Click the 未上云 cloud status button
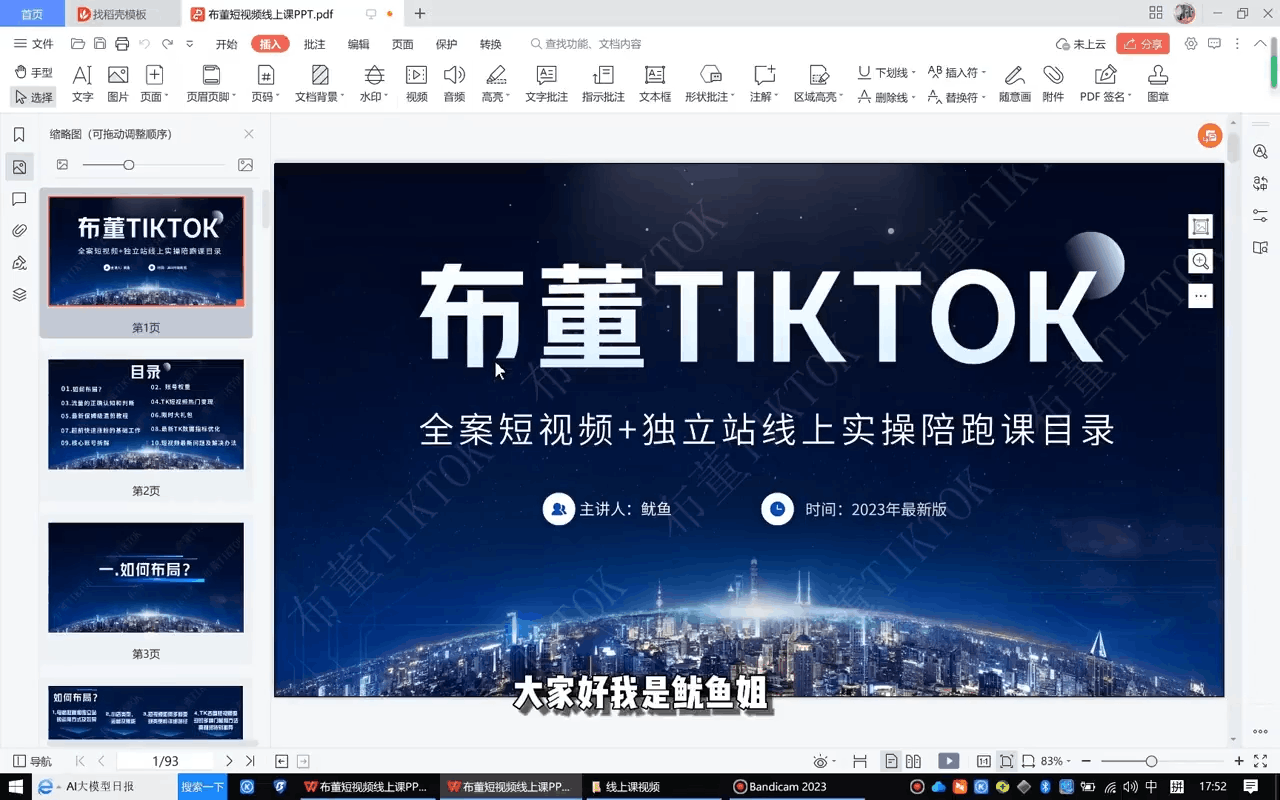1280x800 pixels. (x=1081, y=44)
